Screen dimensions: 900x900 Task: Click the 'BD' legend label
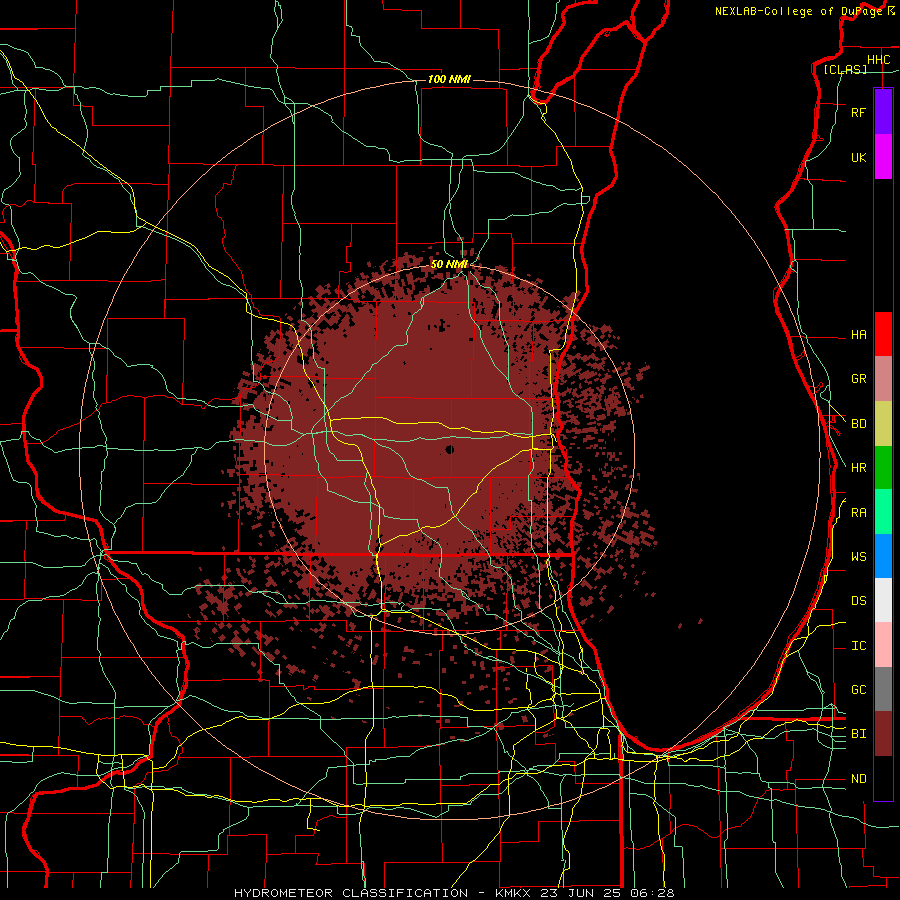(x=859, y=424)
